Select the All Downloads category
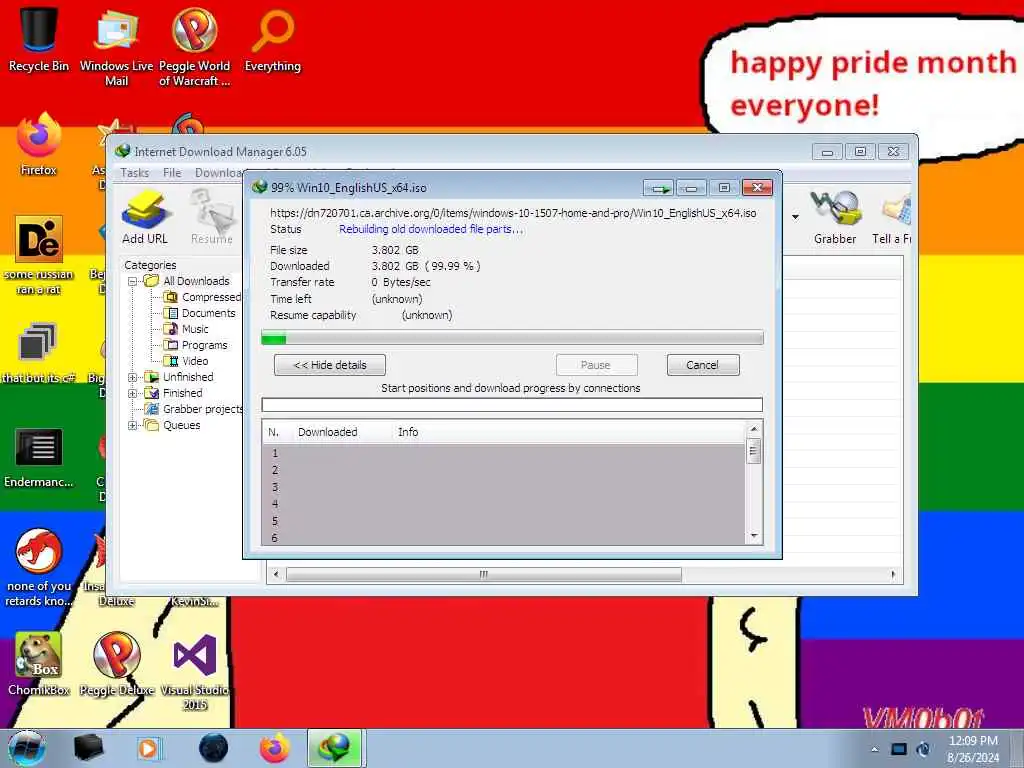Screen dimensions: 1024x768 196,281
